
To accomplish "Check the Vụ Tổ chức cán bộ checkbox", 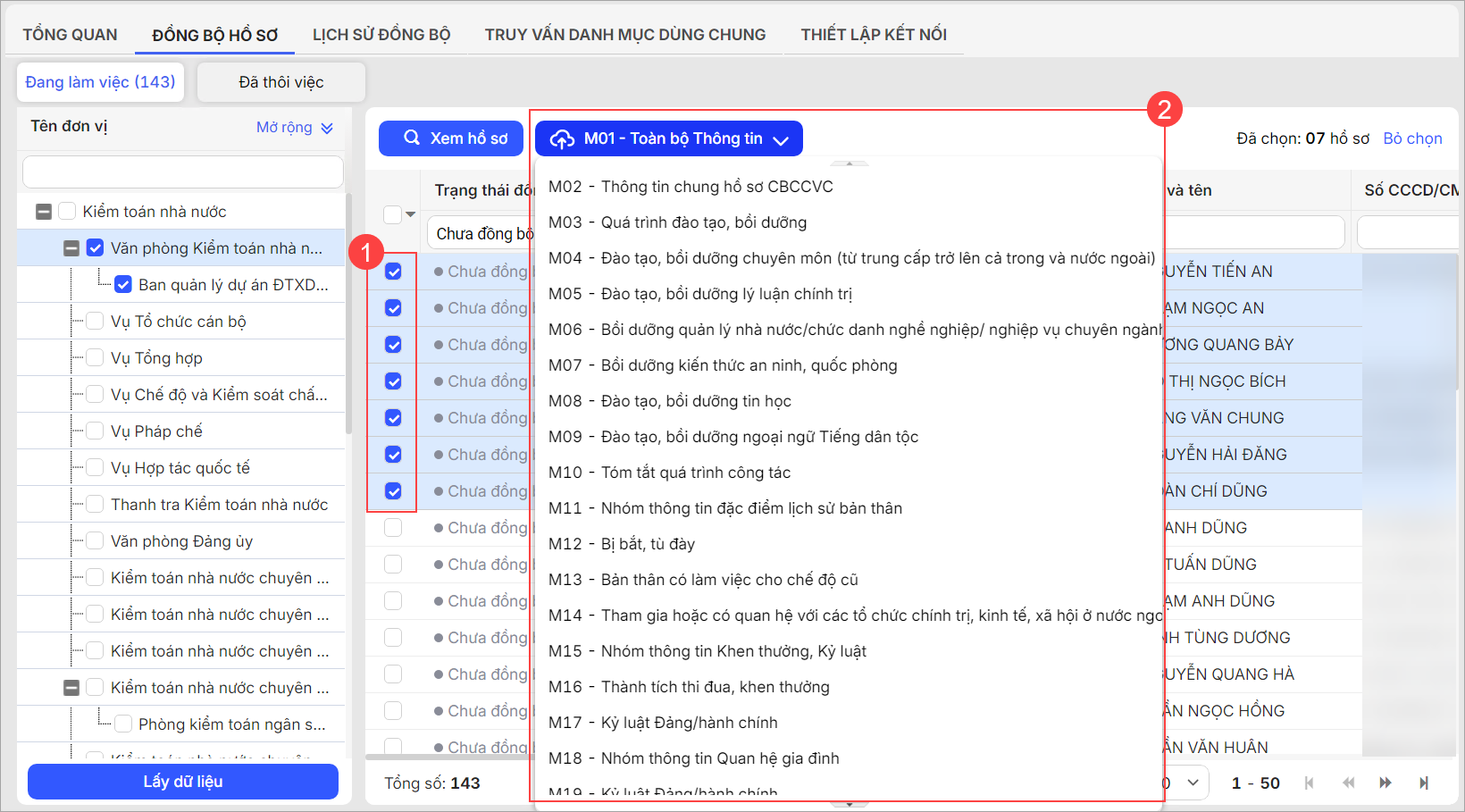I will [95, 322].
